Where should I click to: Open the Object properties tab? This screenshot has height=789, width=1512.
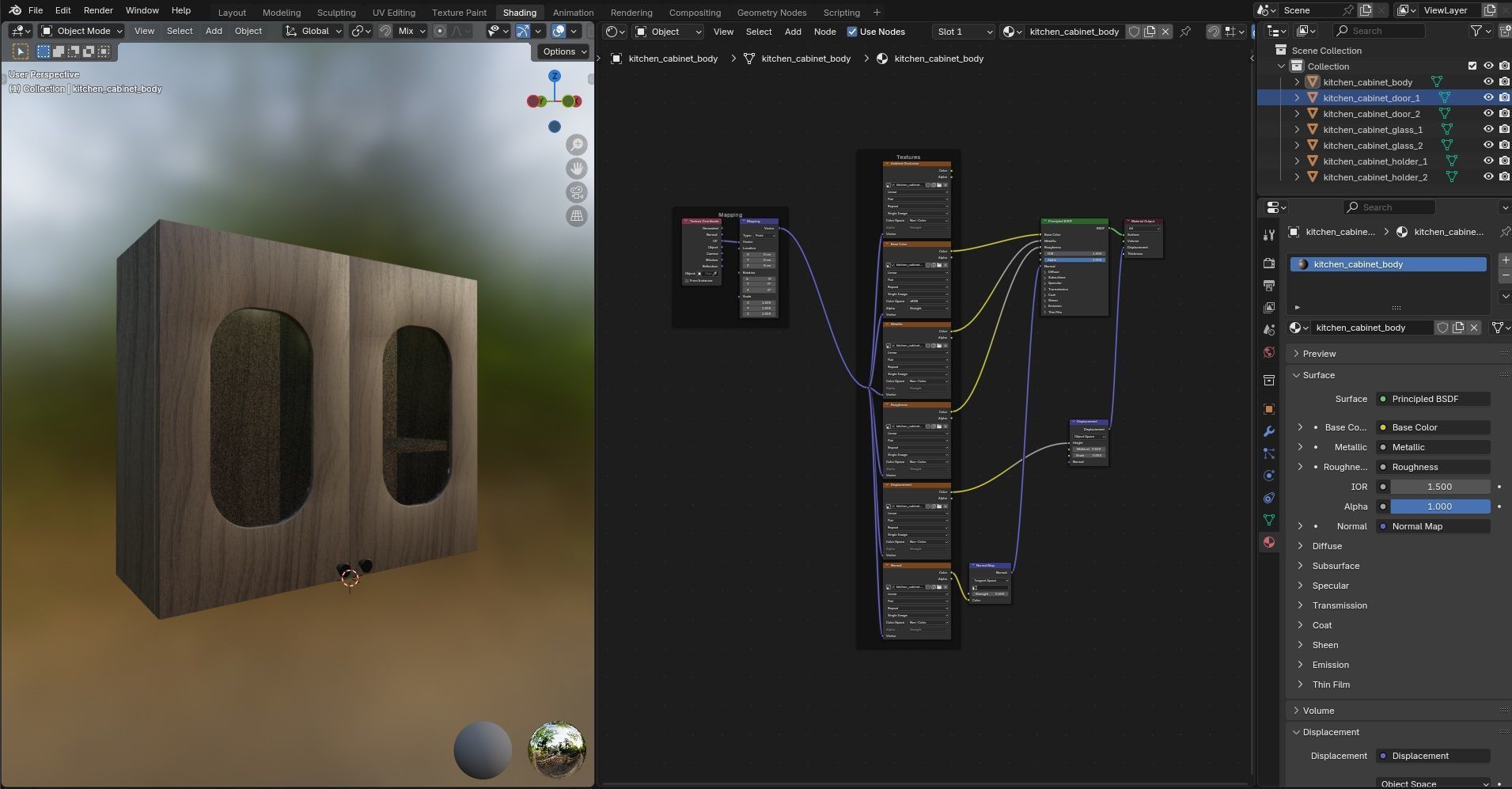(1269, 409)
